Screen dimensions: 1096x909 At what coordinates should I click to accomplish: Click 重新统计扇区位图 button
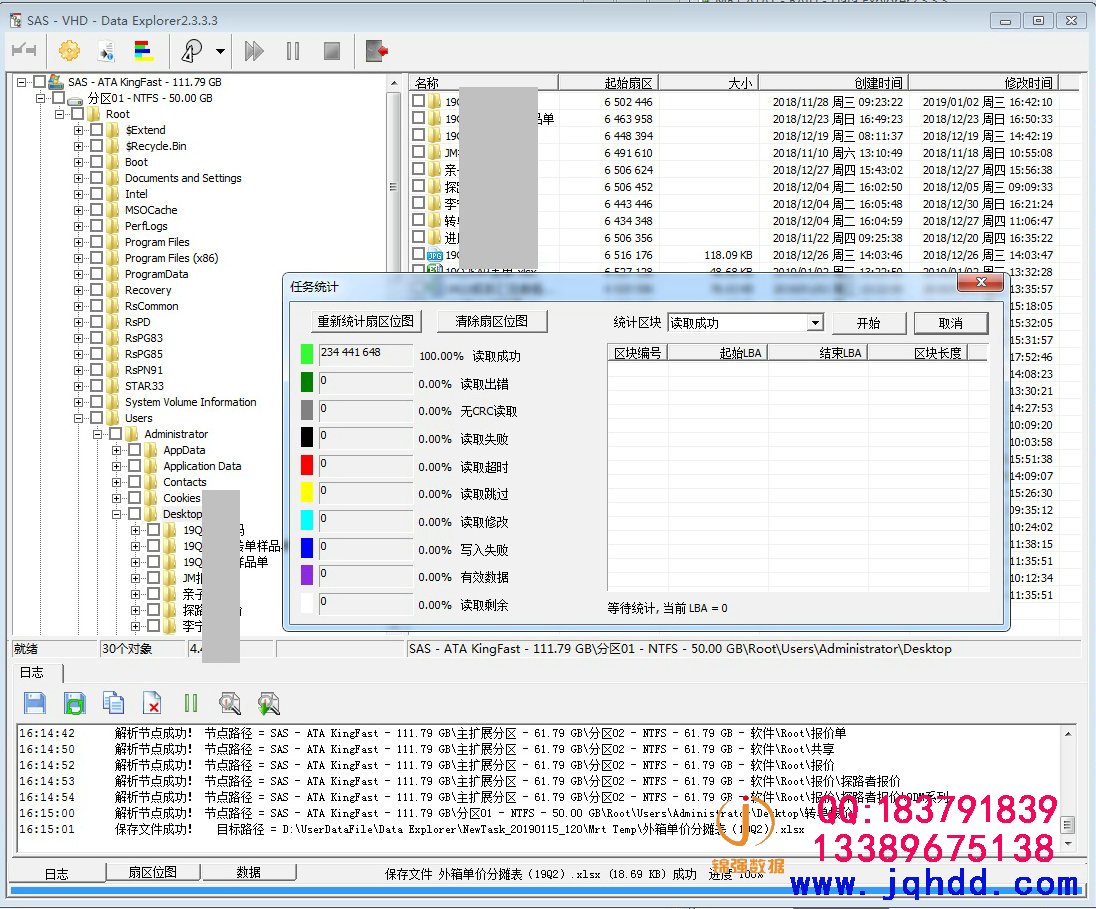tap(366, 322)
